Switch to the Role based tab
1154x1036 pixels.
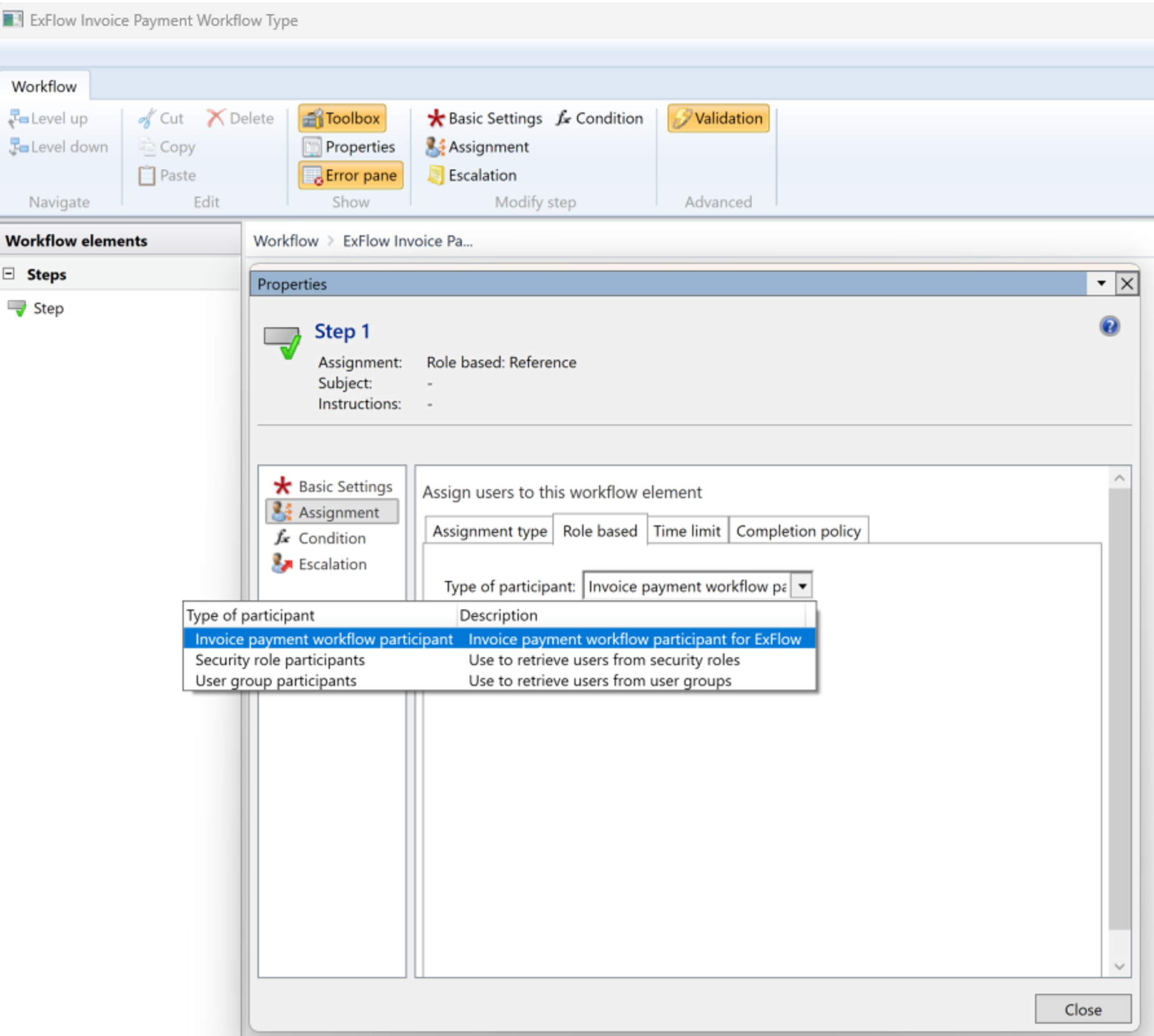600,530
